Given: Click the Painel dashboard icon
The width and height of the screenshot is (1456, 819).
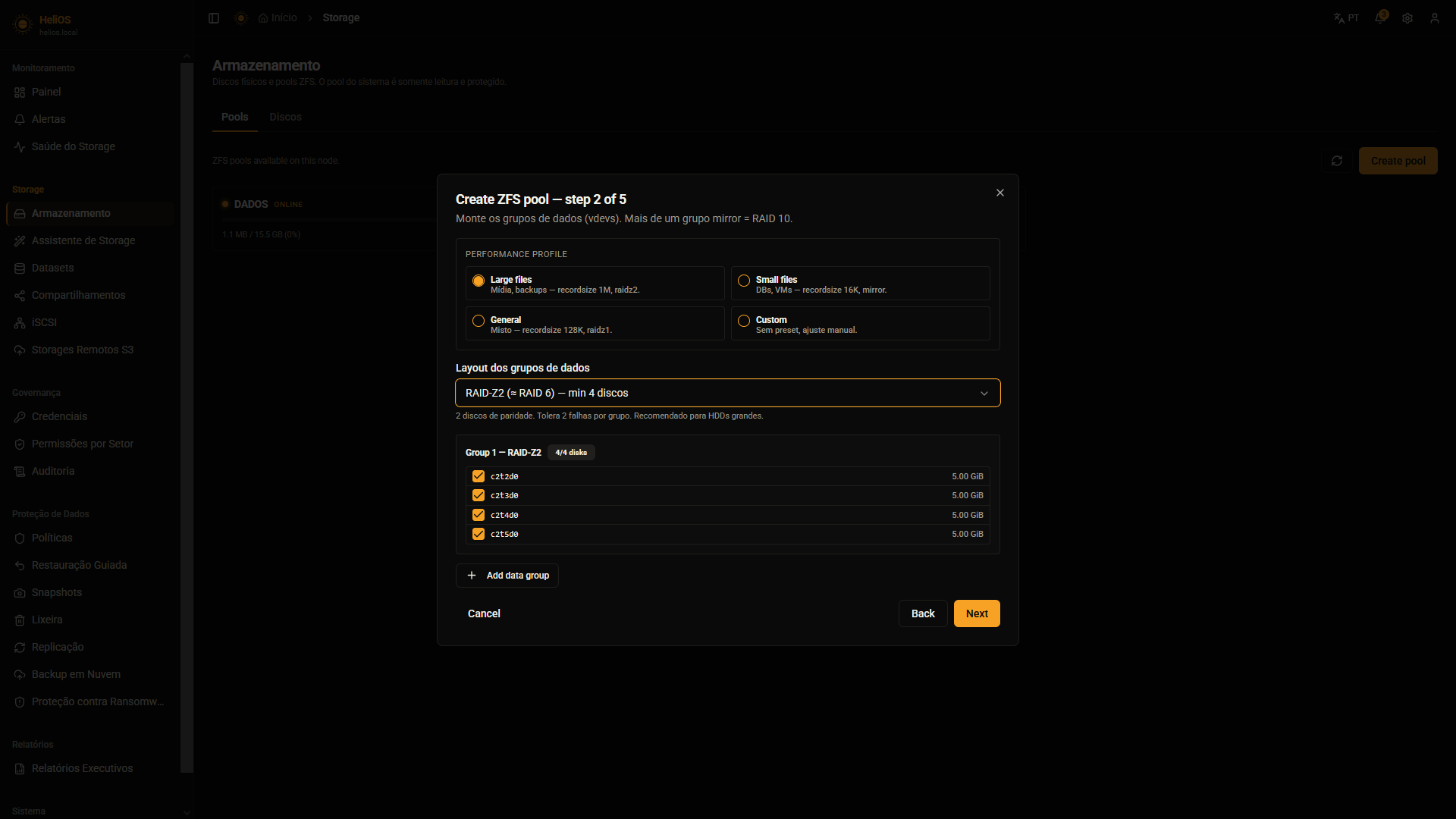Looking at the screenshot, I should point(20,93).
